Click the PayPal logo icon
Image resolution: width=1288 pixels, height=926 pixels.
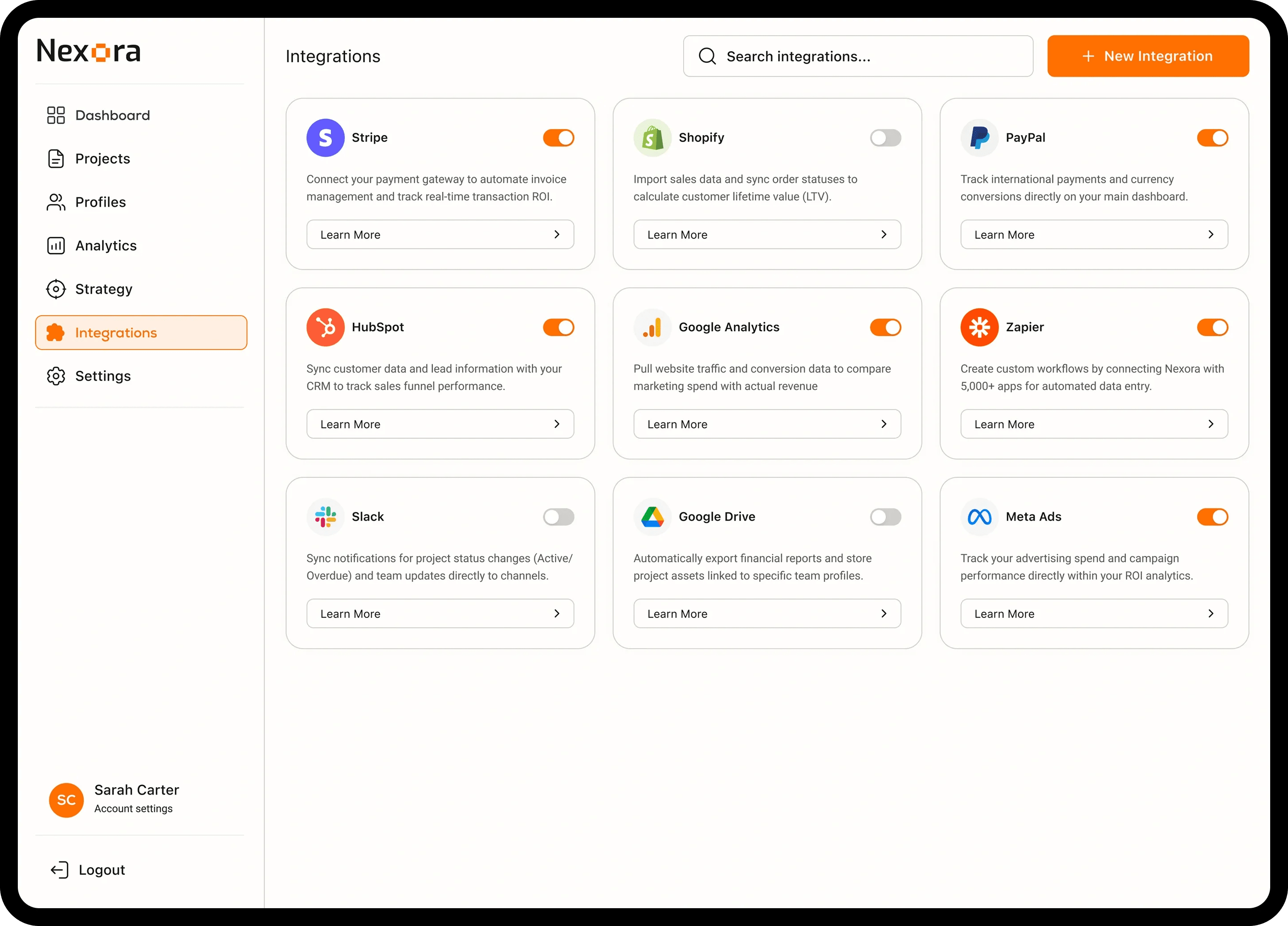(980, 138)
